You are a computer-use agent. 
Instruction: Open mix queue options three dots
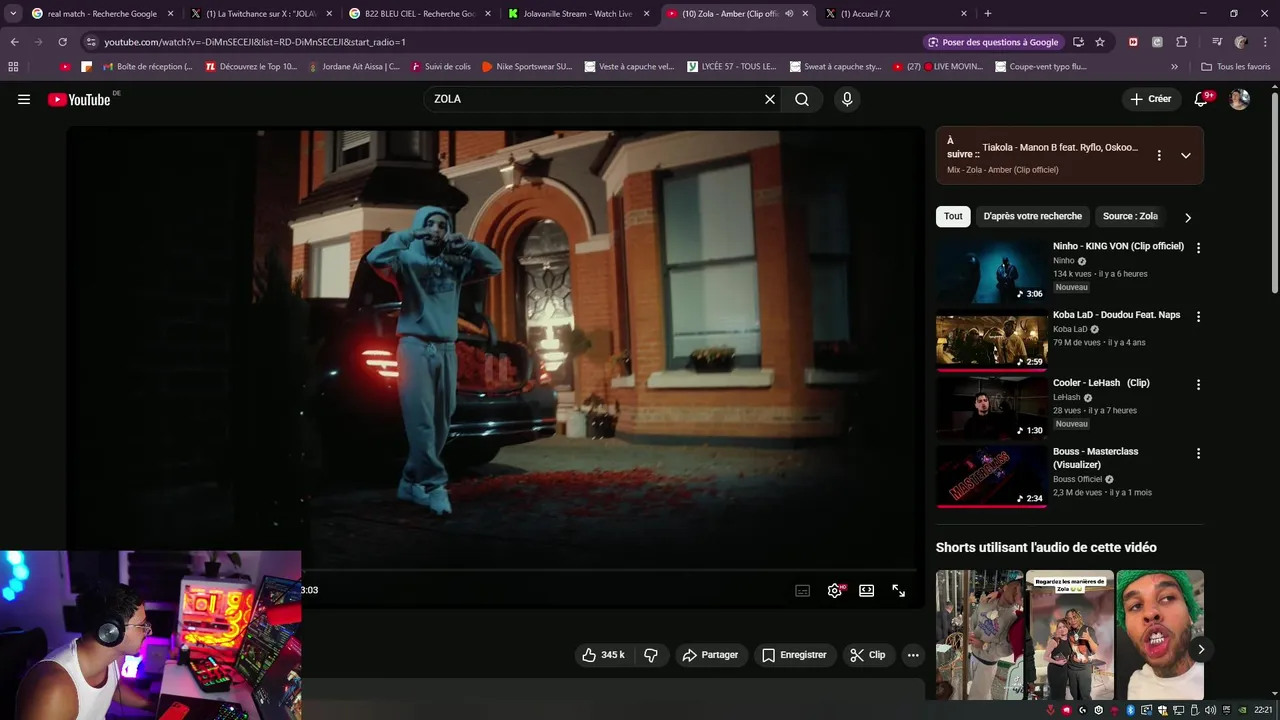1159,155
